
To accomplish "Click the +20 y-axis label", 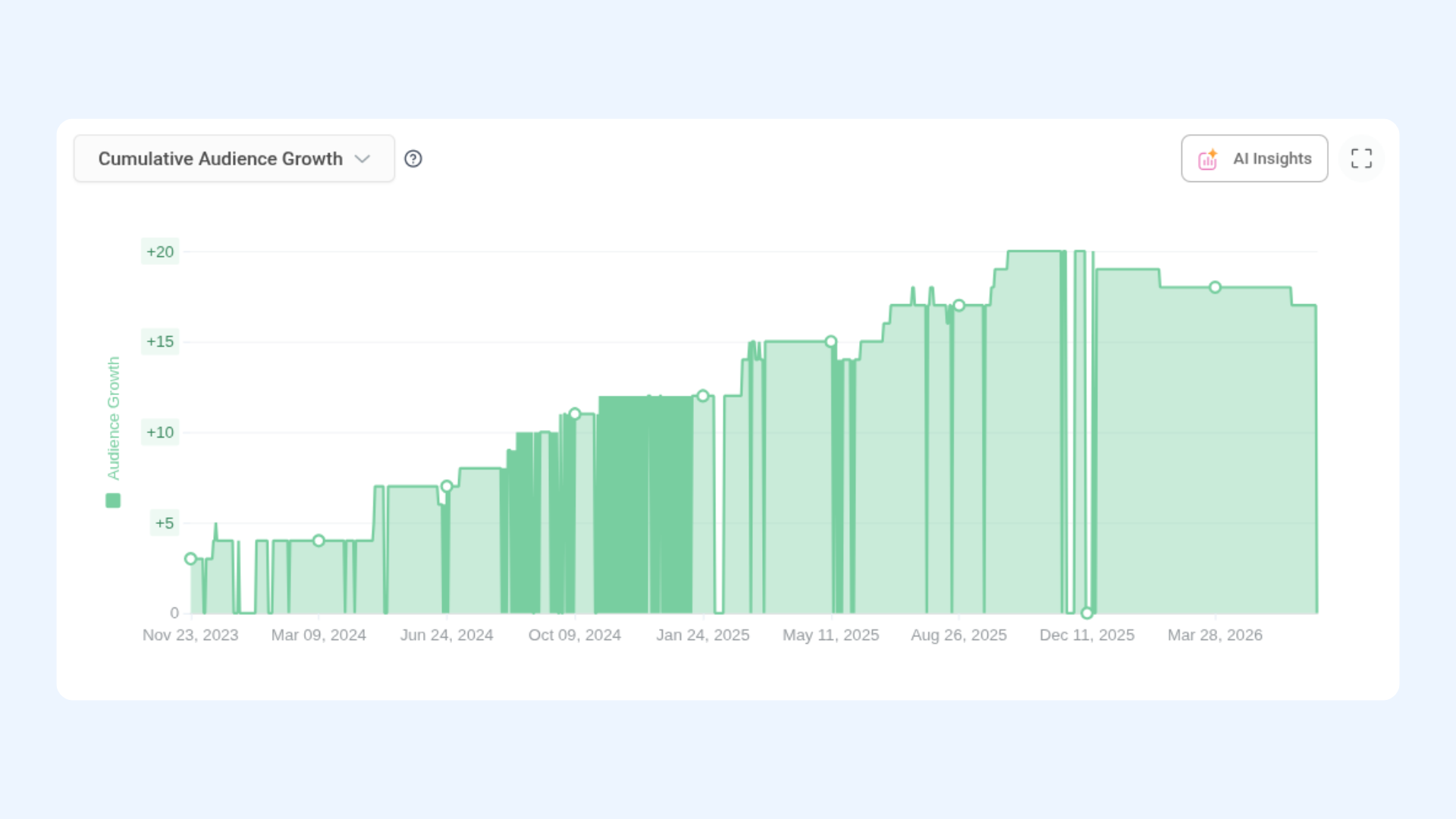I will pyautogui.click(x=160, y=252).
